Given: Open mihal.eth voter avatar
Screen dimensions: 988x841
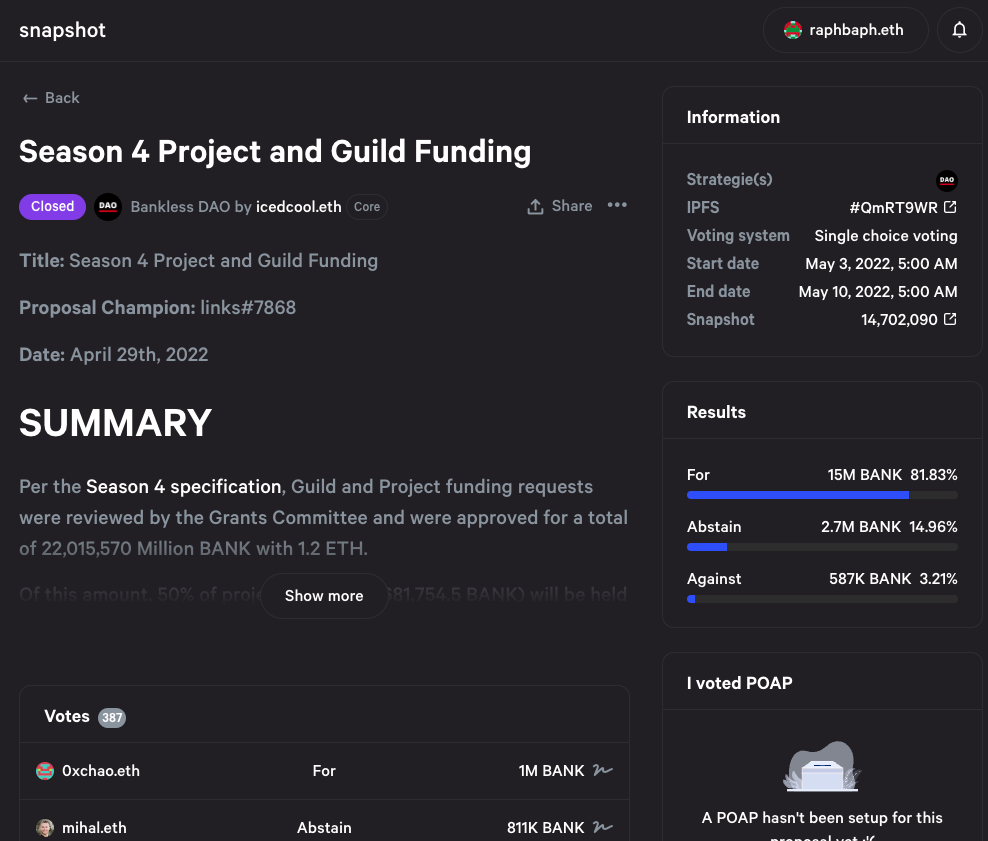Looking at the screenshot, I should pyautogui.click(x=45, y=828).
